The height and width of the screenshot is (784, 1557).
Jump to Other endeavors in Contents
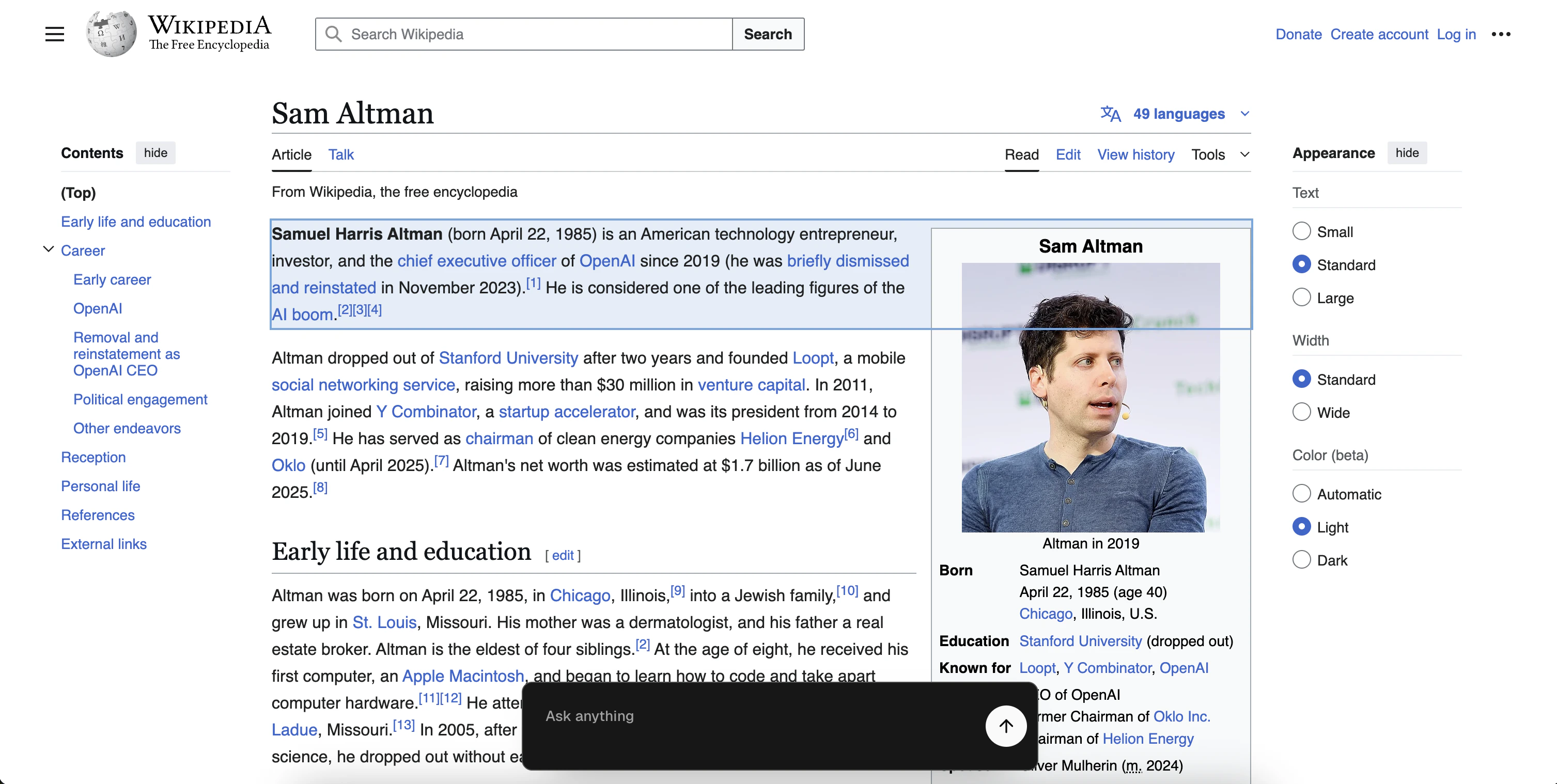pyautogui.click(x=127, y=429)
